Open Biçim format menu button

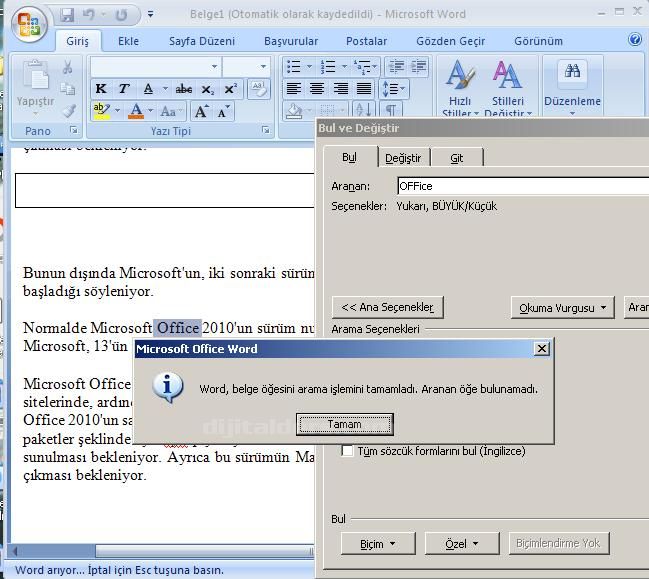377,544
